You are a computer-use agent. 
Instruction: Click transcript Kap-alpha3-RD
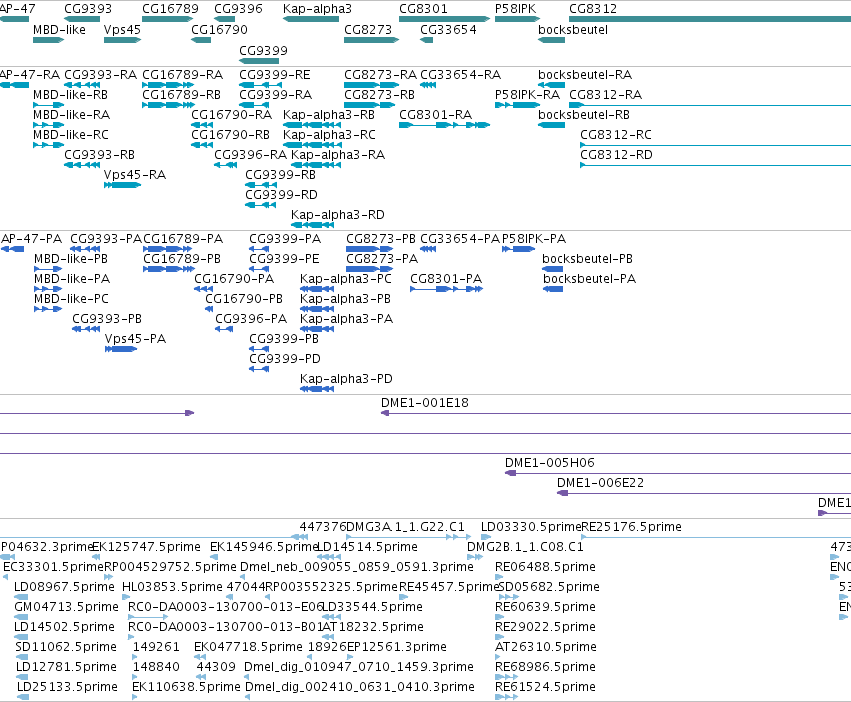pyautogui.click(x=338, y=214)
